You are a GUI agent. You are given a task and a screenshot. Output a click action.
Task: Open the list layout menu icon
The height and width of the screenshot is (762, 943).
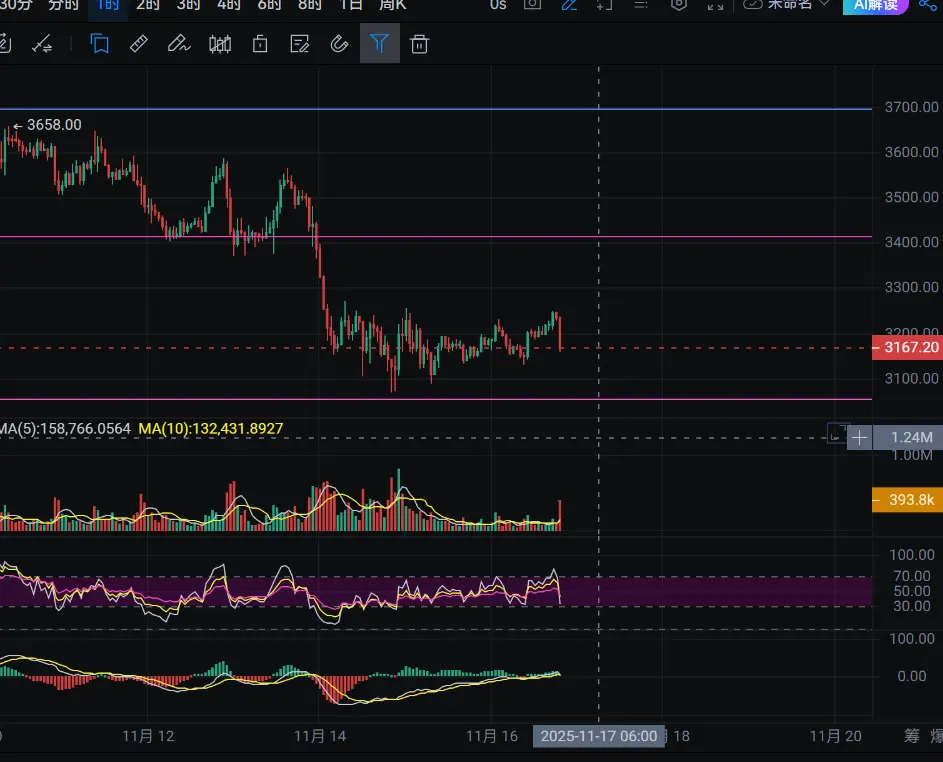[x=641, y=5]
